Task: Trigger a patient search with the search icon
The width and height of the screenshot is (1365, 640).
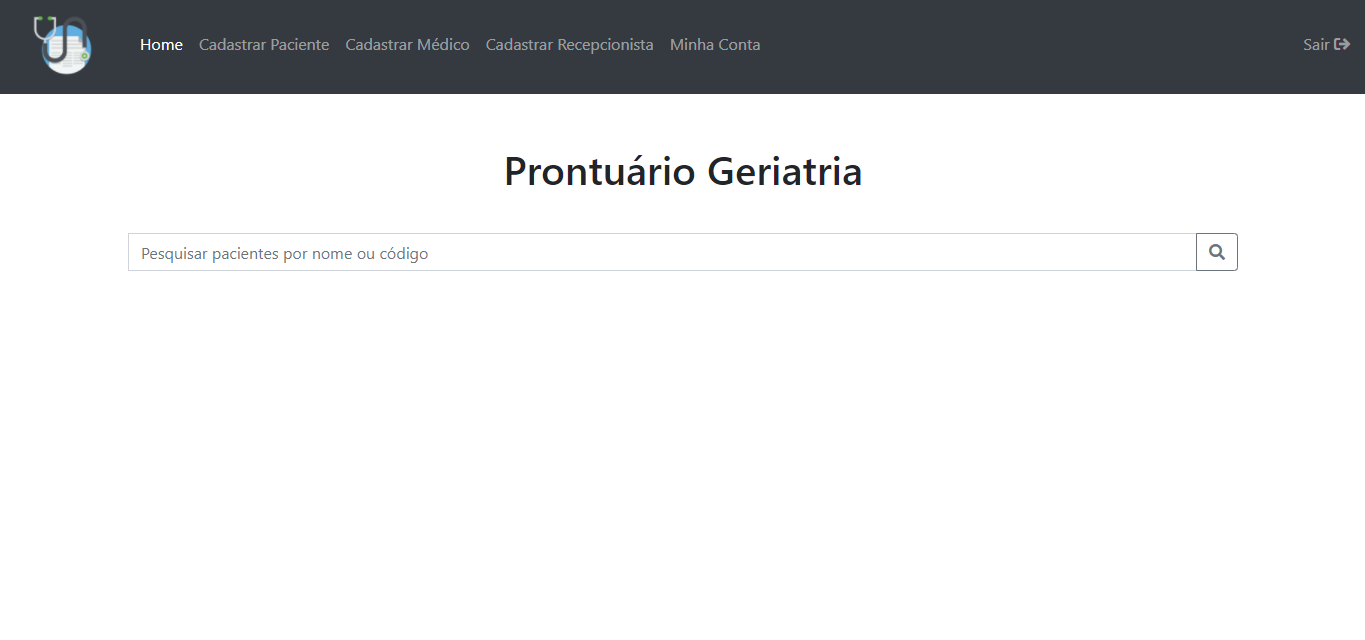Action: click(1216, 252)
